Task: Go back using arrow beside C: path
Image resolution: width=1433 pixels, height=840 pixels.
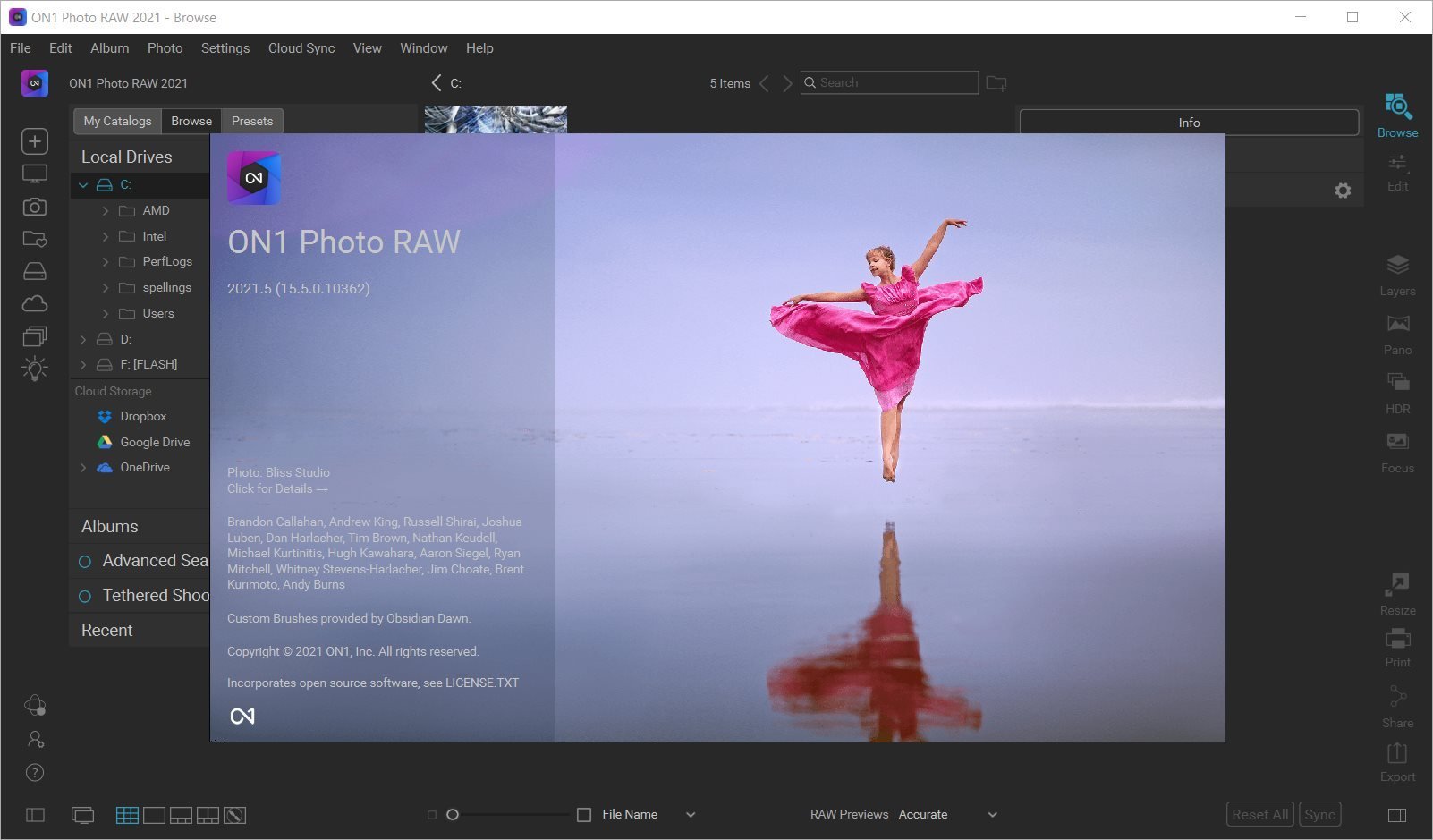Action: click(437, 83)
